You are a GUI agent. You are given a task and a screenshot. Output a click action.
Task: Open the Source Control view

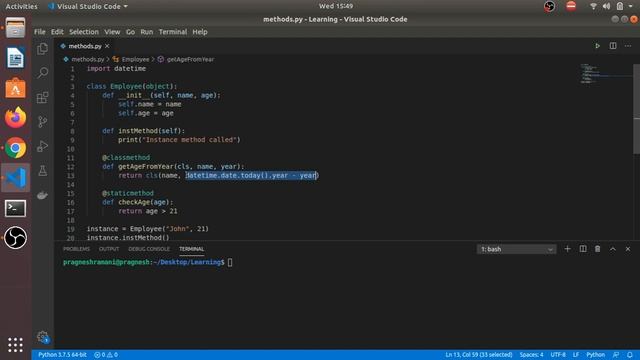42,122
